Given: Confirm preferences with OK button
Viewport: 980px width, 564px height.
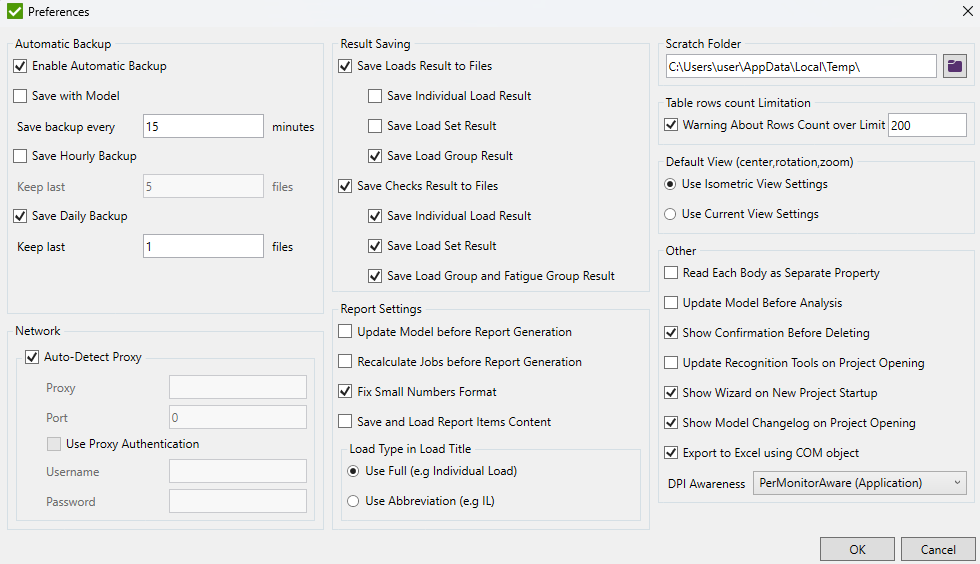Looking at the screenshot, I should pos(857,549).
